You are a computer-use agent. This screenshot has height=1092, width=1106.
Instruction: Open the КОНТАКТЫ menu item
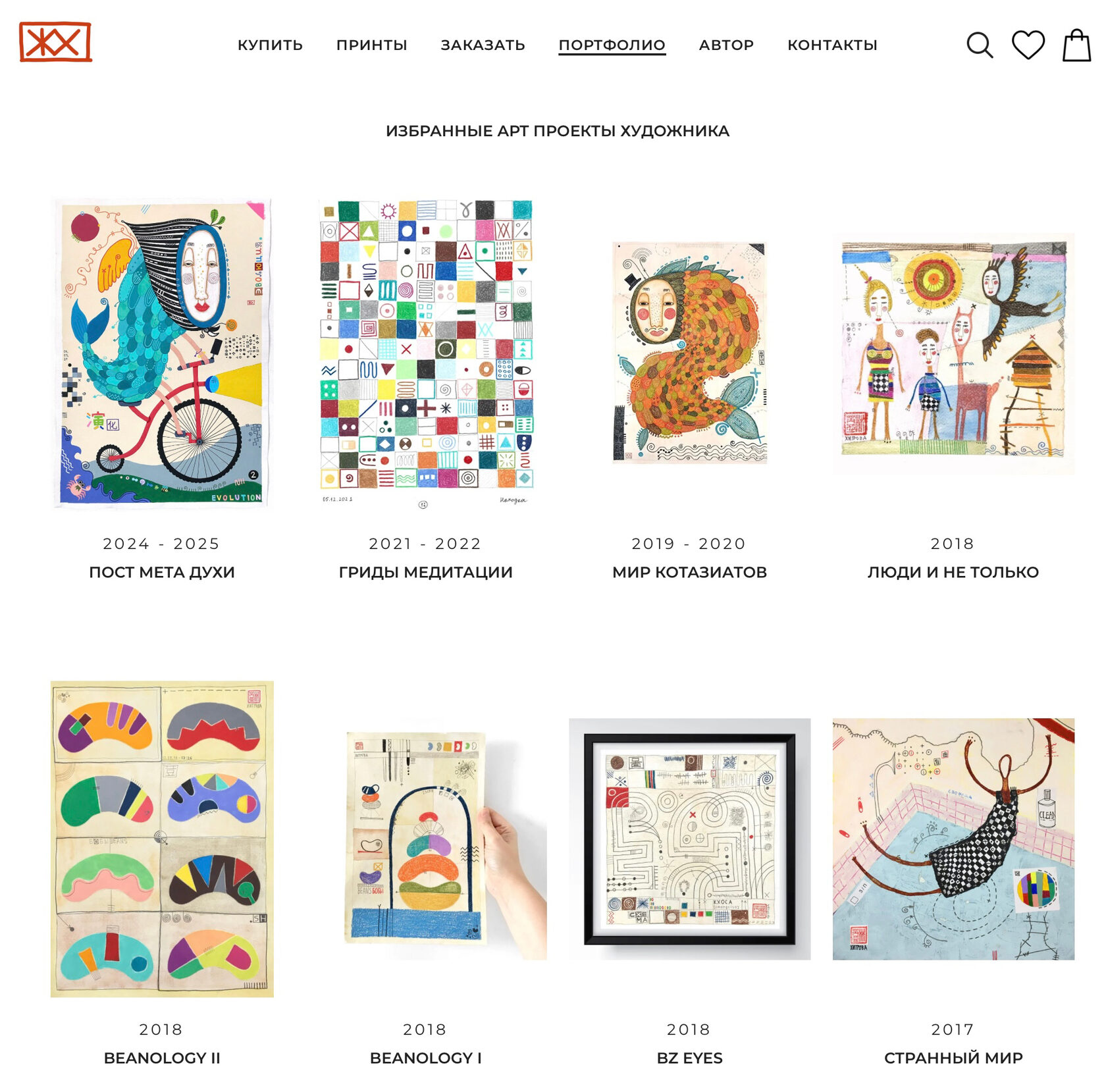click(x=832, y=45)
